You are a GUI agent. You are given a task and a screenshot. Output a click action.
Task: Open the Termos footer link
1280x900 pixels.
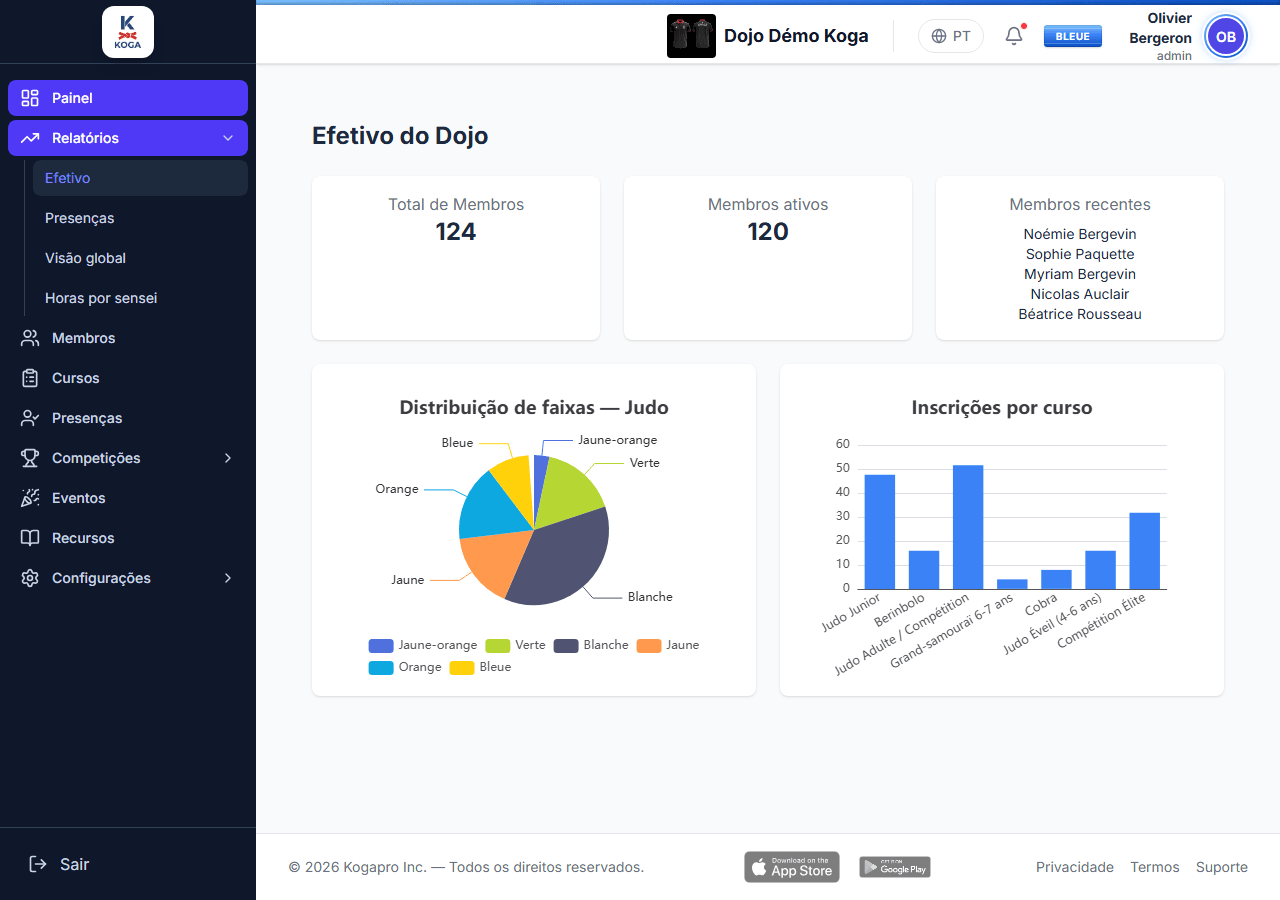(x=1155, y=867)
